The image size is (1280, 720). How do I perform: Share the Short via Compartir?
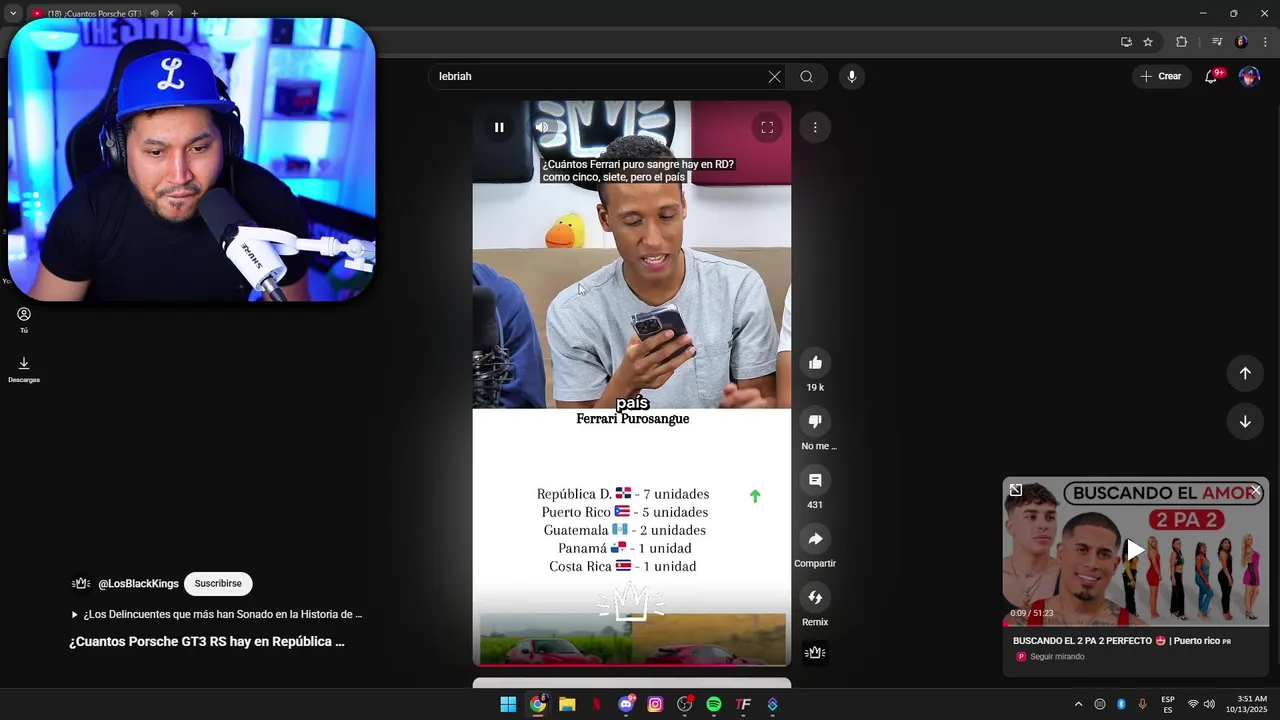pyautogui.click(x=815, y=539)
